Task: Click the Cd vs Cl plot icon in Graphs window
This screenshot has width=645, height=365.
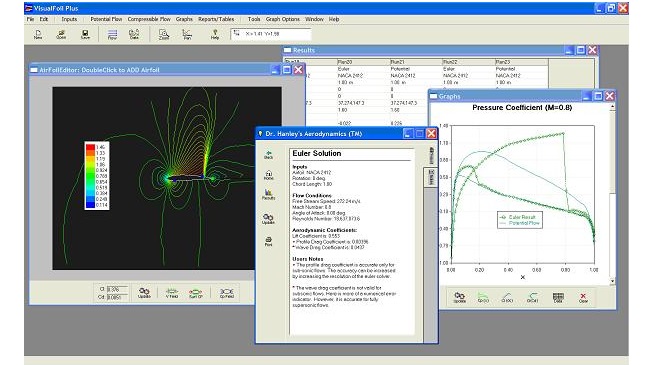Action: click(x=532, y=298)
